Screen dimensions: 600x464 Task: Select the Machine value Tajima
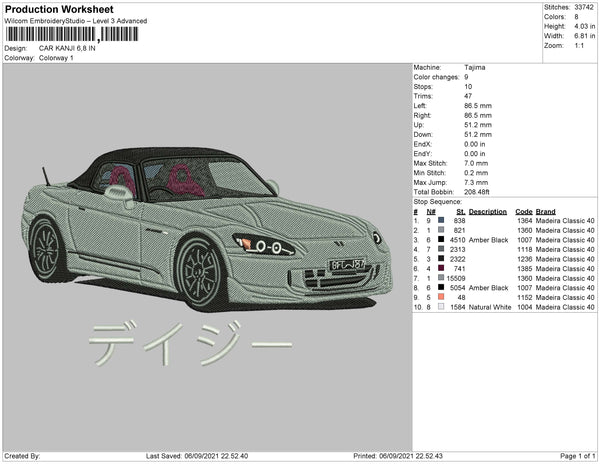click(x=476, y=67)
